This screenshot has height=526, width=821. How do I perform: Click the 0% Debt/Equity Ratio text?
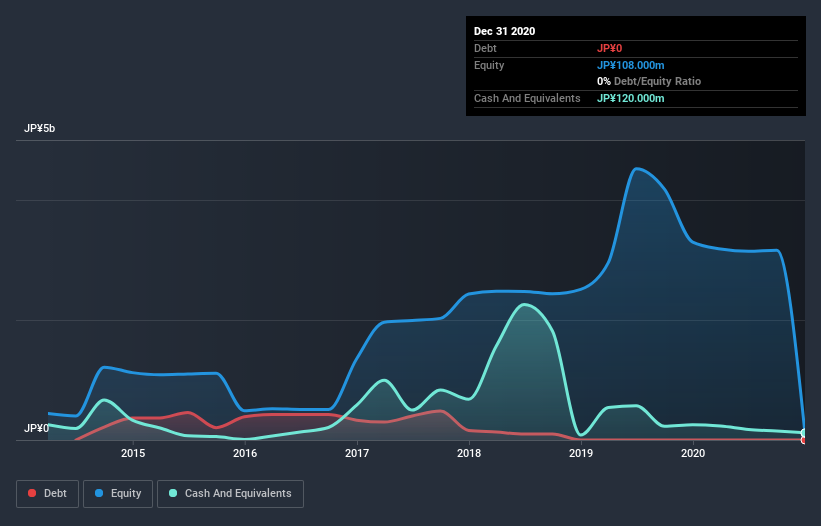coord(649,82)
